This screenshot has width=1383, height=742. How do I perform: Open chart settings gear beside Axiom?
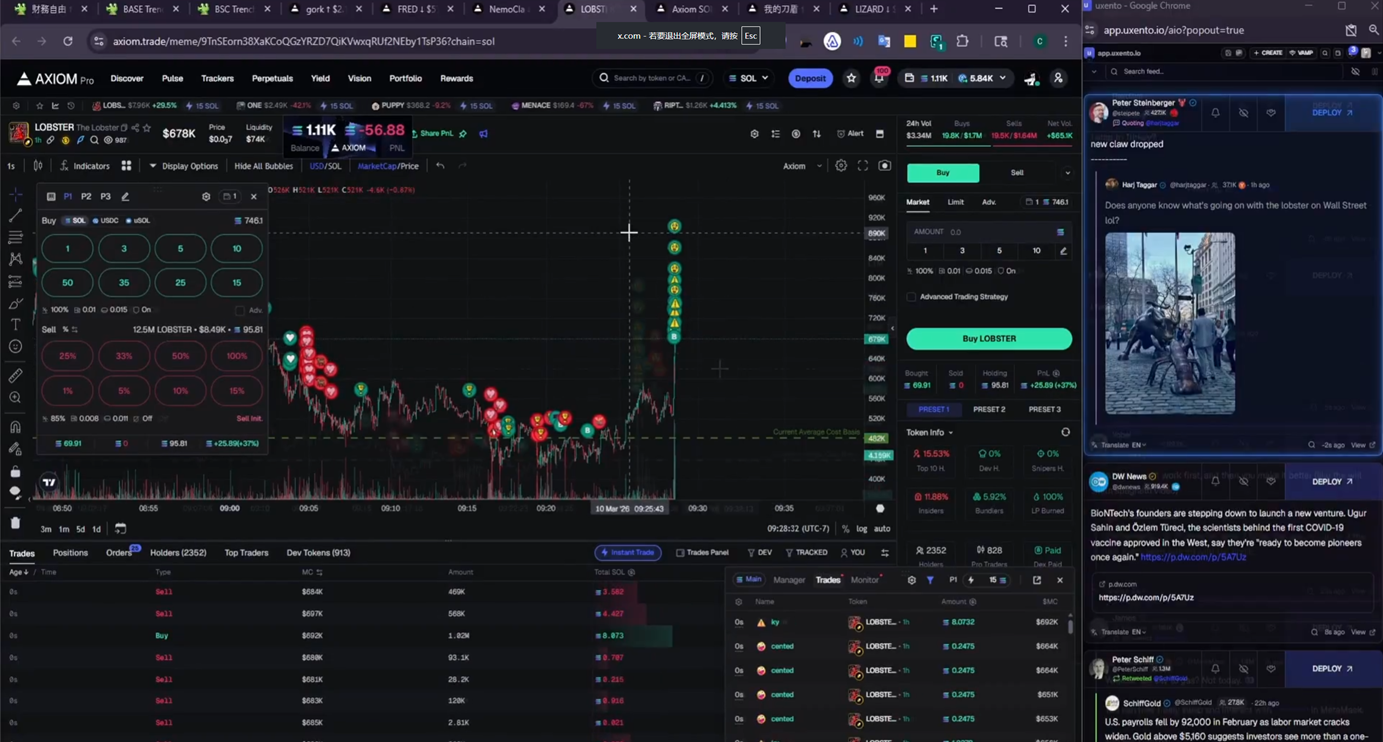tap(841, 166)
